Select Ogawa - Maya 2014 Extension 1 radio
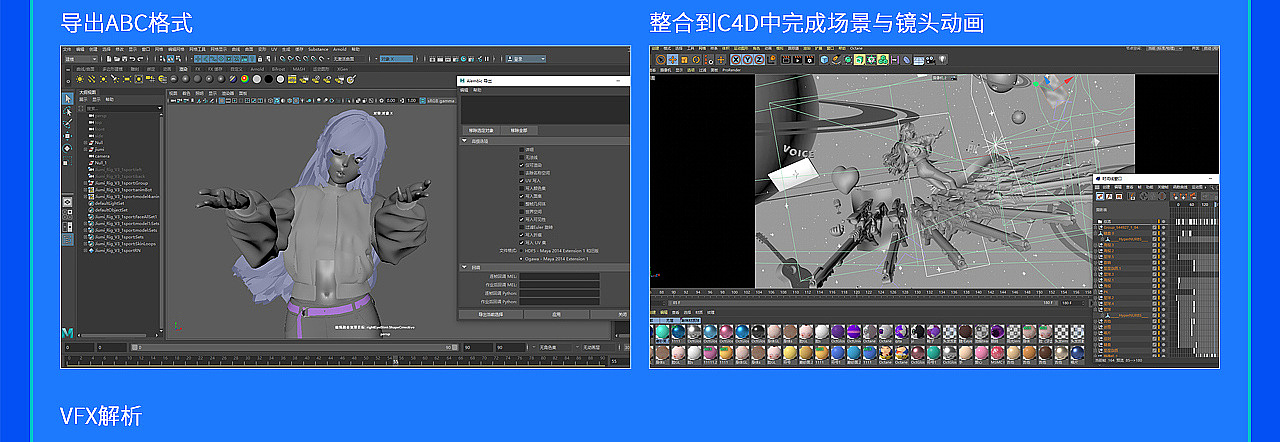The width and height of the screenshot is (1280, 442). coord(522,259)
